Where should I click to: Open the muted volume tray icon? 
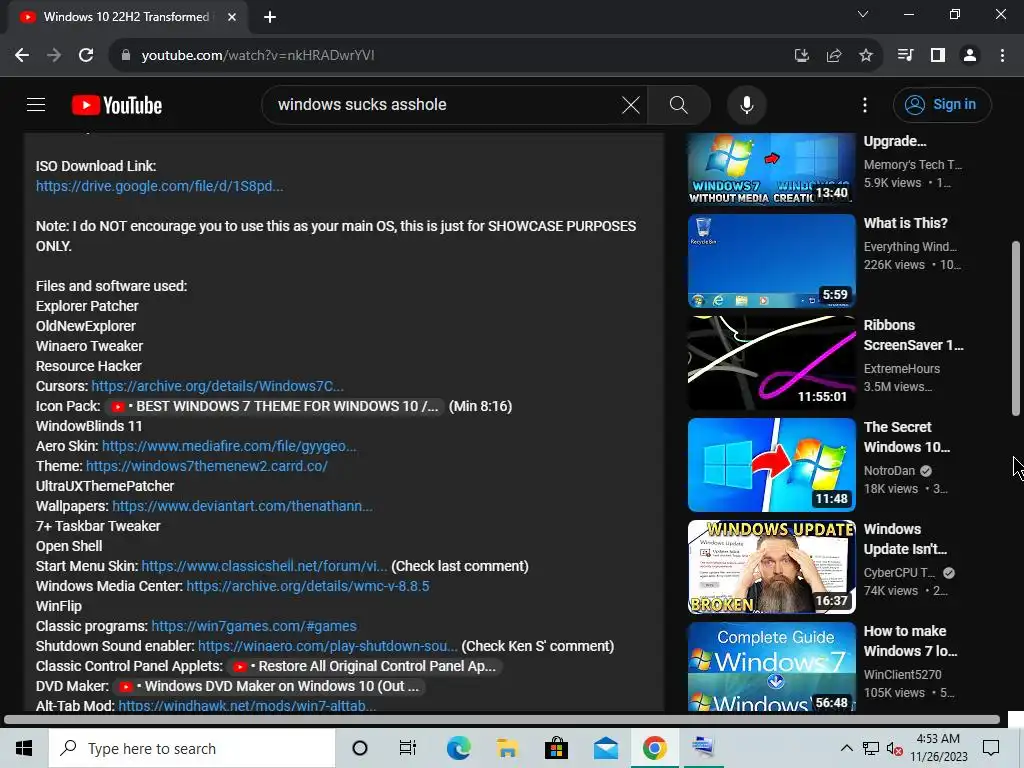[x=894, y=749]
